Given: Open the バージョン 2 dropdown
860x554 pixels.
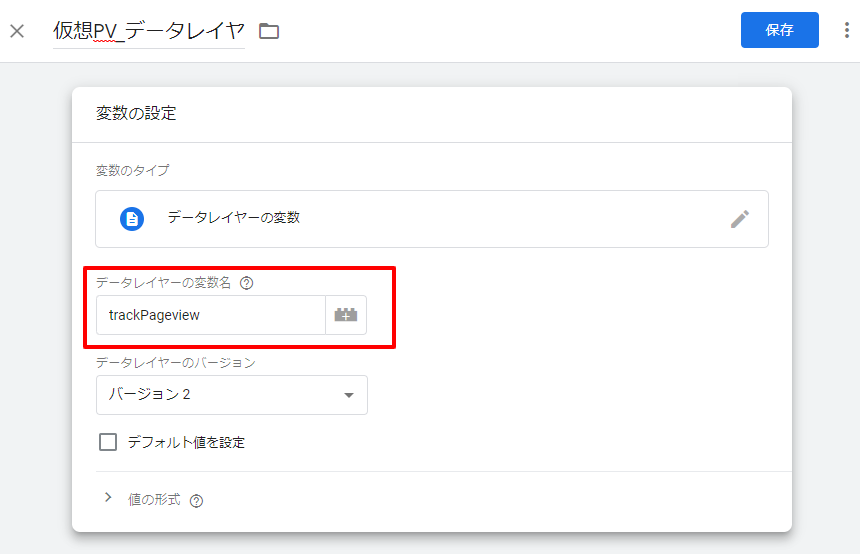Looking at the screenshot, I should (231, 395).
